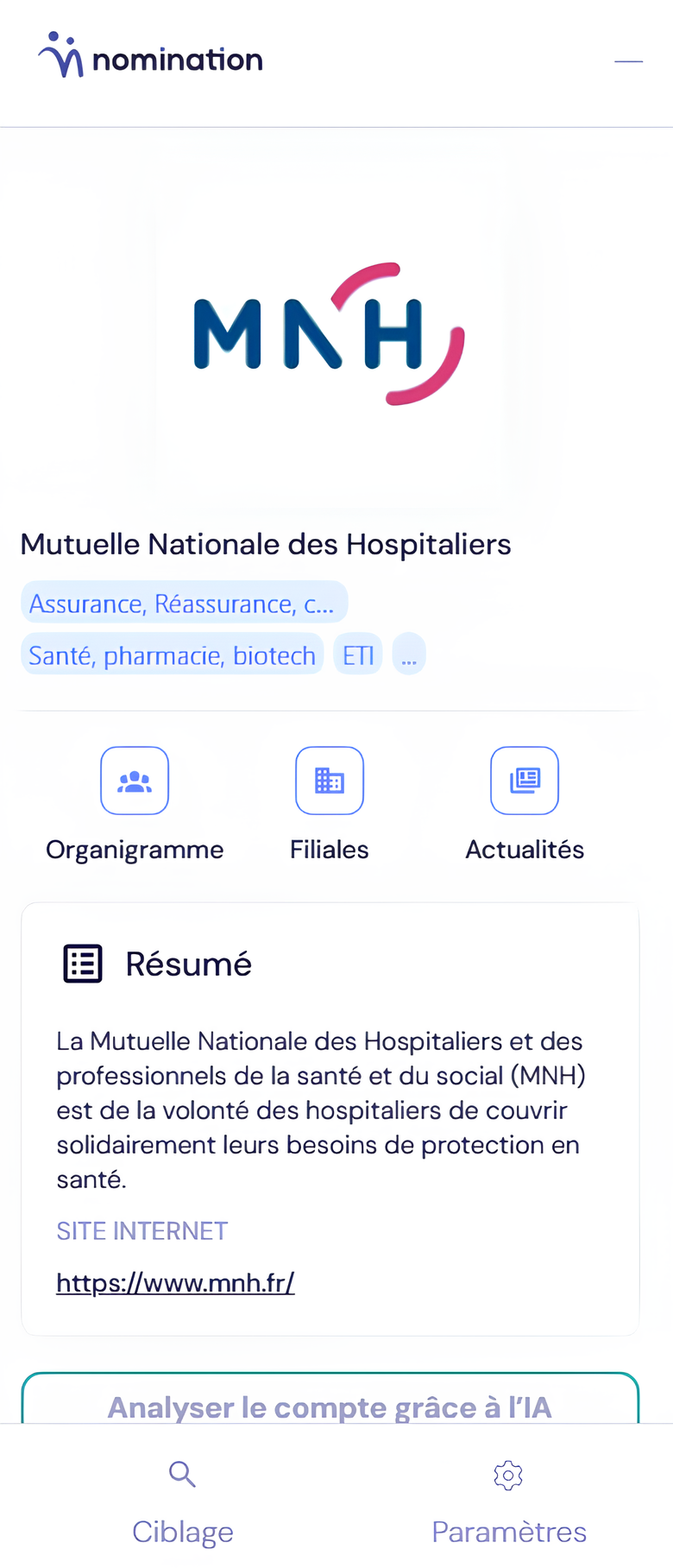Click Analyser le compte grâce à l'IA
673x1568 pixels.
[x=330, y=1399]
